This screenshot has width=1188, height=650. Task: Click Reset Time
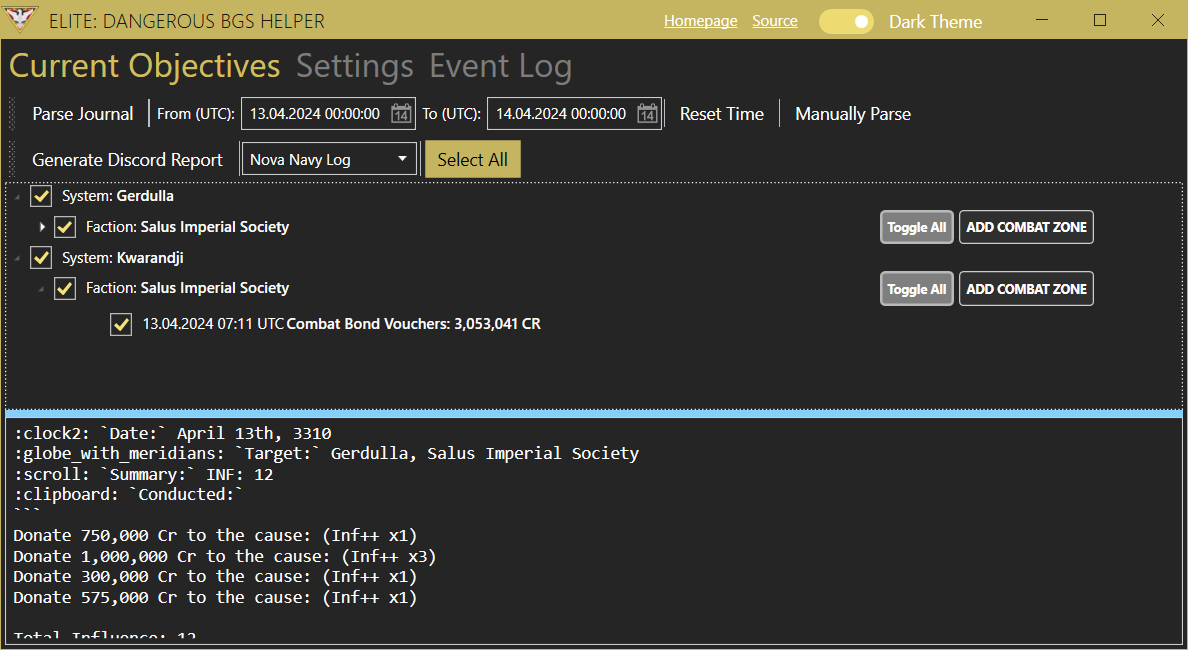coord(721,114)
